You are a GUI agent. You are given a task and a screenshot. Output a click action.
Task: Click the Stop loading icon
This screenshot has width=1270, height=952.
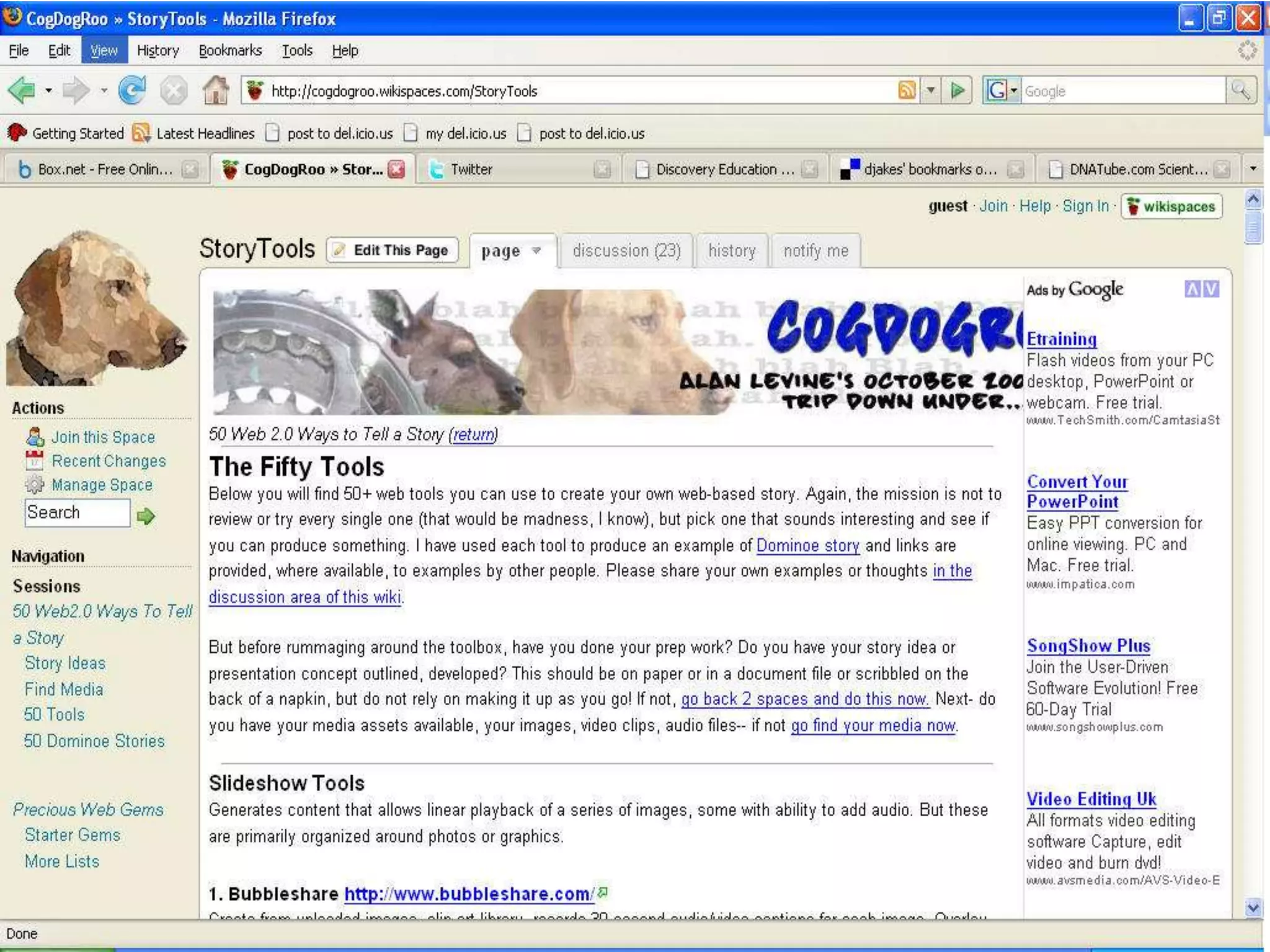point(174,91)
